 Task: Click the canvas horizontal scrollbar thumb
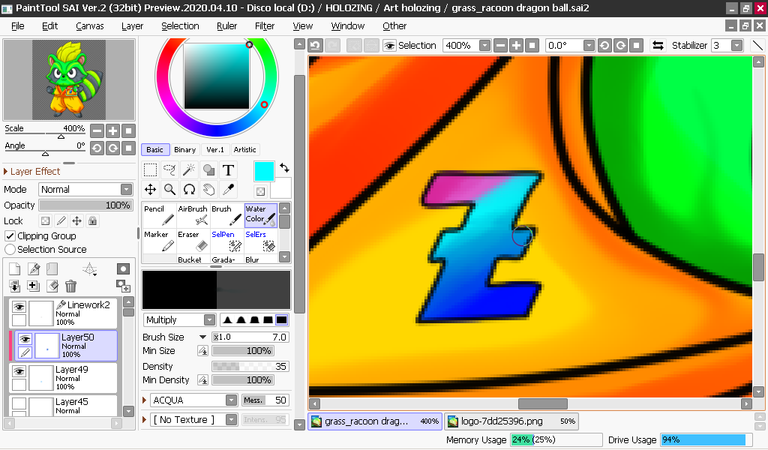[x=543, y=403]
